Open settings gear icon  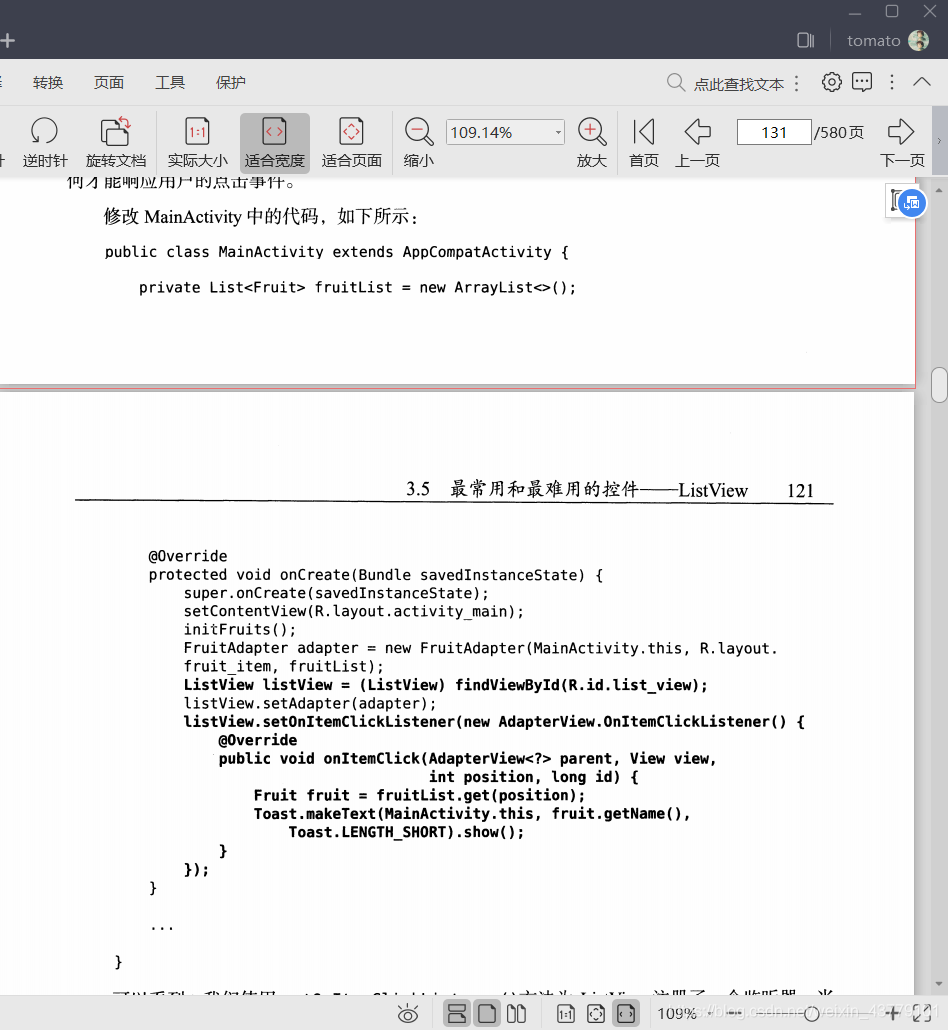pos(831,82)
